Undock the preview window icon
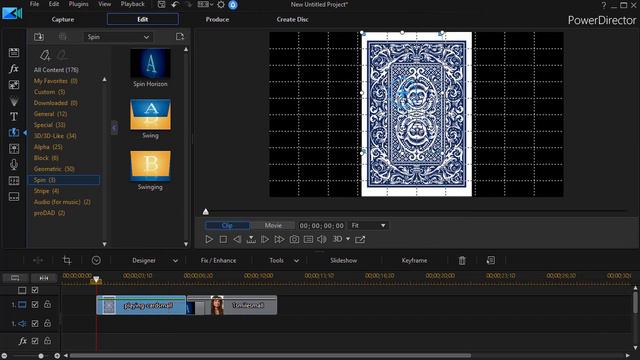This screenshot has height=360, width=640. coord(360,240)
